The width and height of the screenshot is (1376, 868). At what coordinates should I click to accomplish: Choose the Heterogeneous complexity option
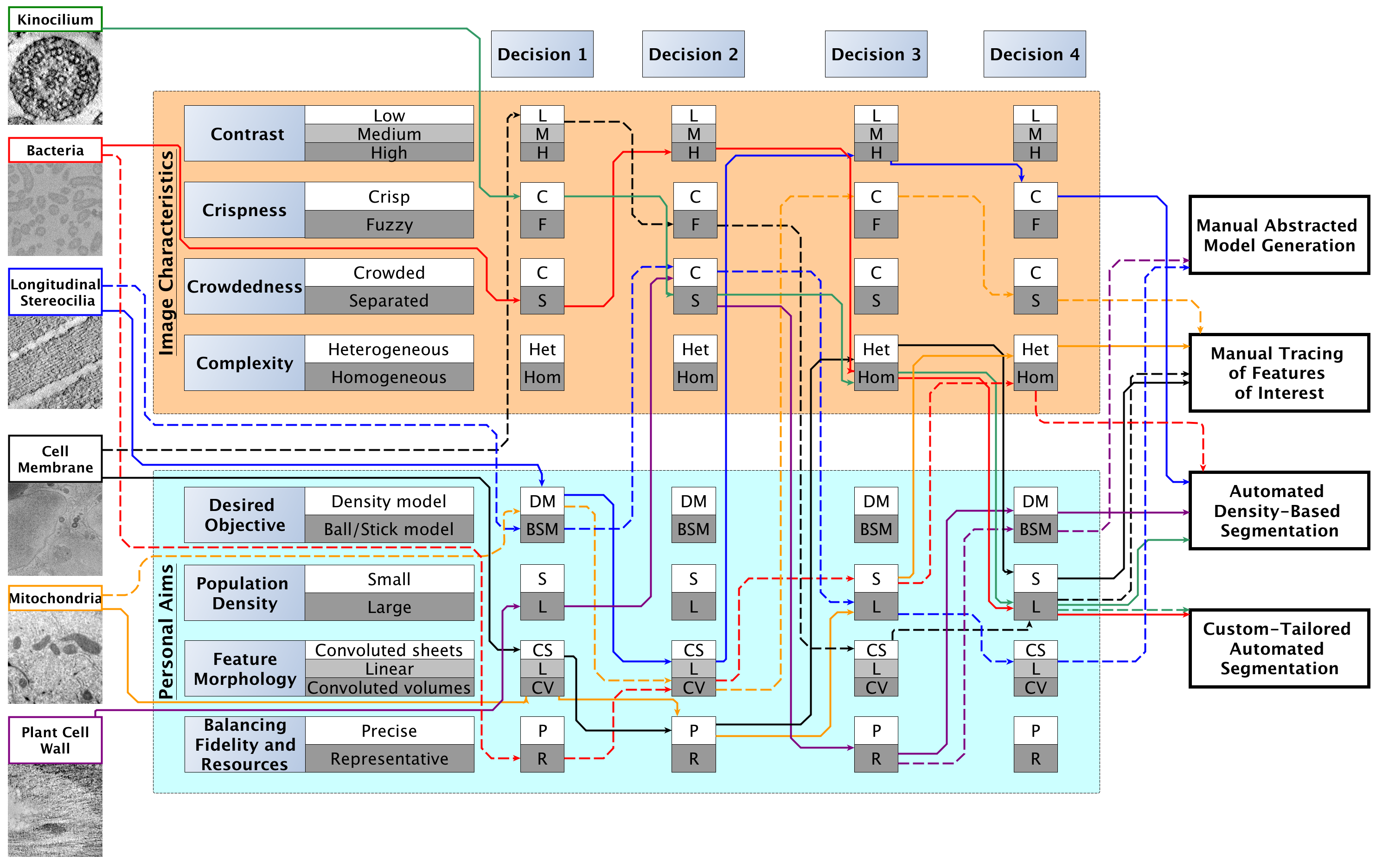[389, 349]
